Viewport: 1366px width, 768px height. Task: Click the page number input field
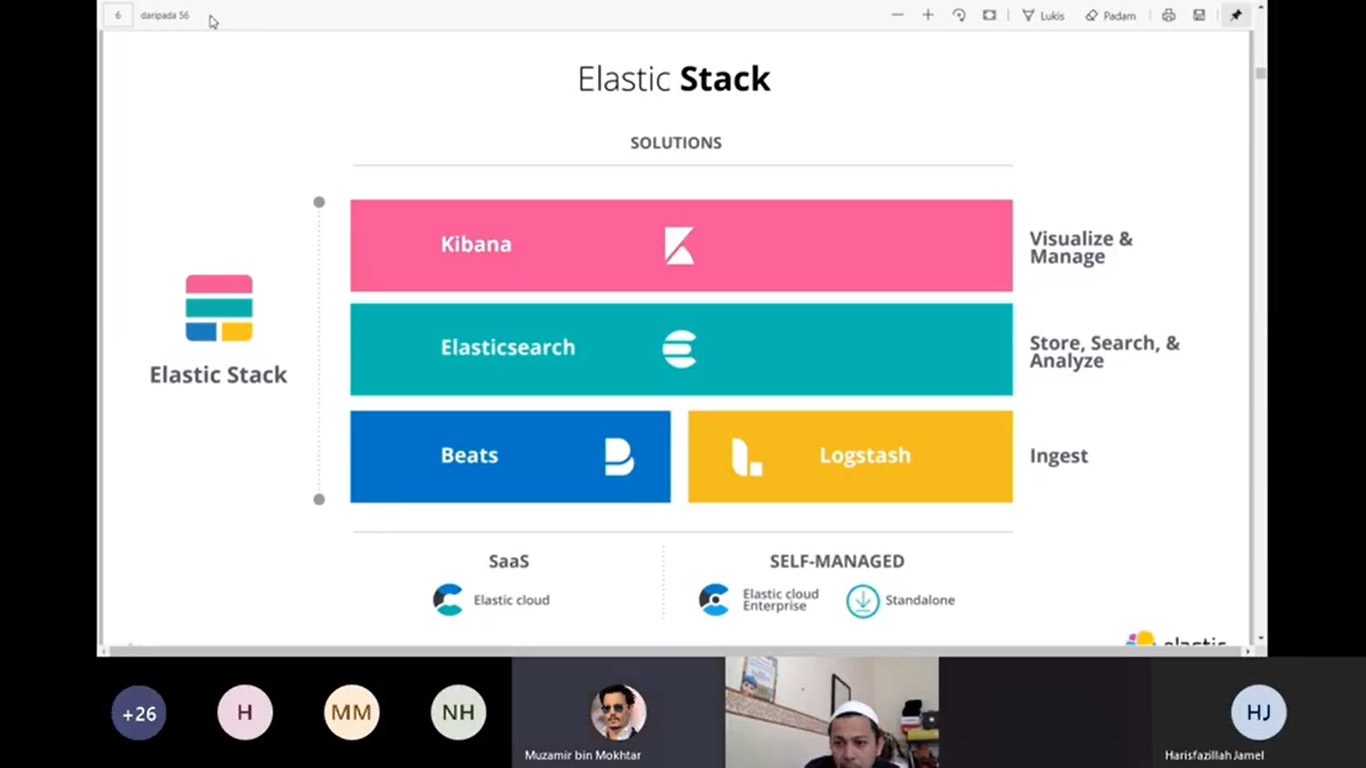pyautogui.click(x=118, y=16)
